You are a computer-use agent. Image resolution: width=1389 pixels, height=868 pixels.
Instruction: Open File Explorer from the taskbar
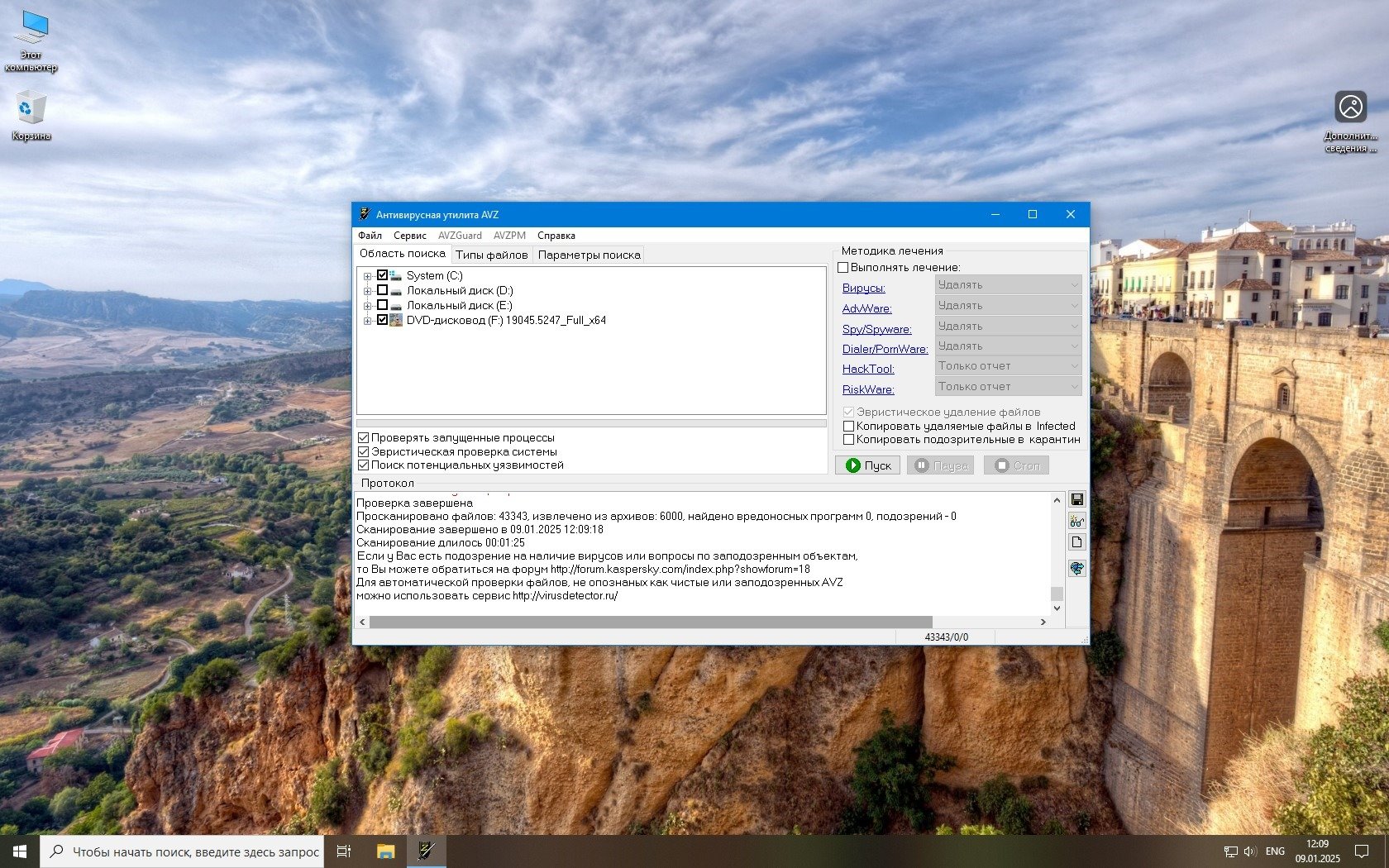(385, 851)
